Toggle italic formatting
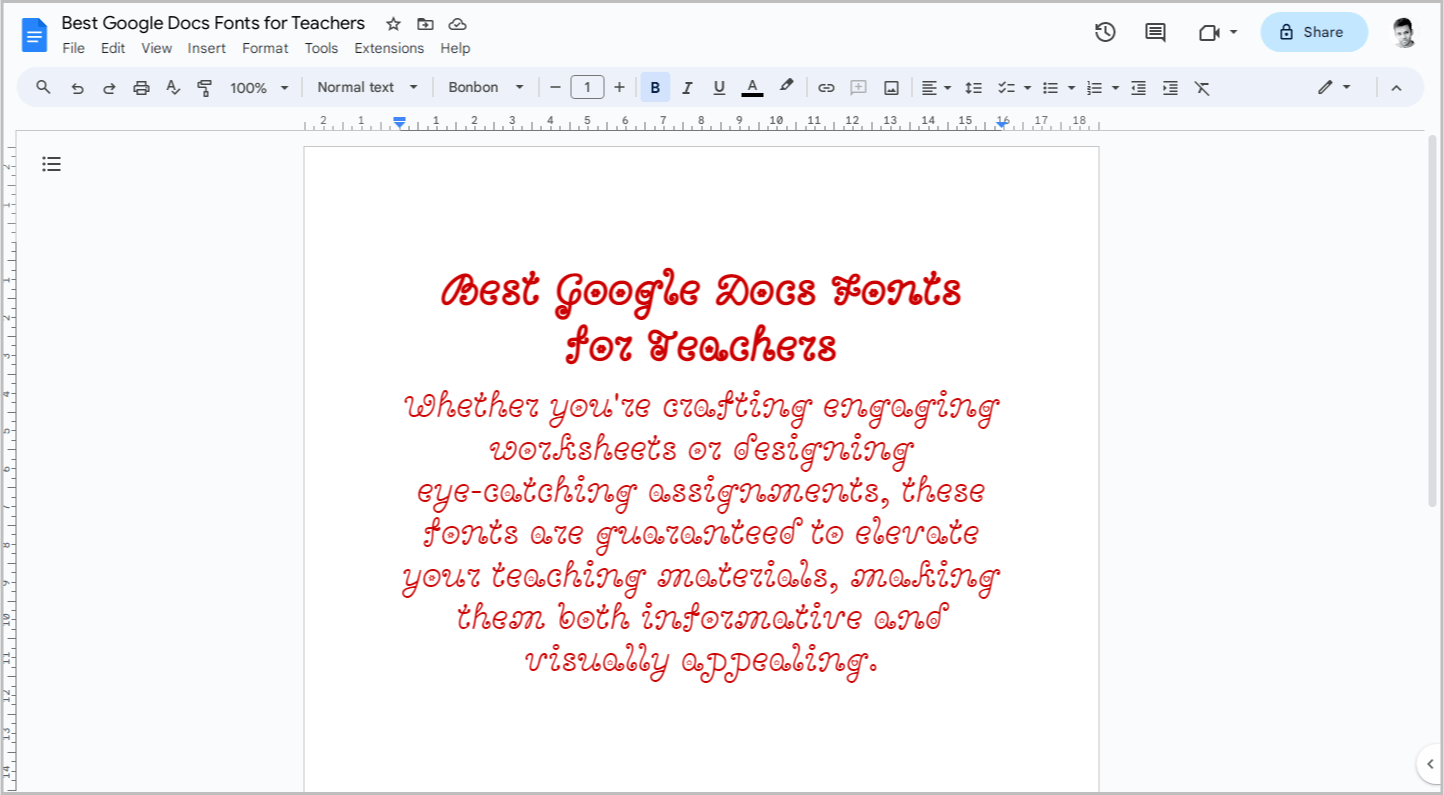This screenshot has width=1444, height=795. (687, 87)
